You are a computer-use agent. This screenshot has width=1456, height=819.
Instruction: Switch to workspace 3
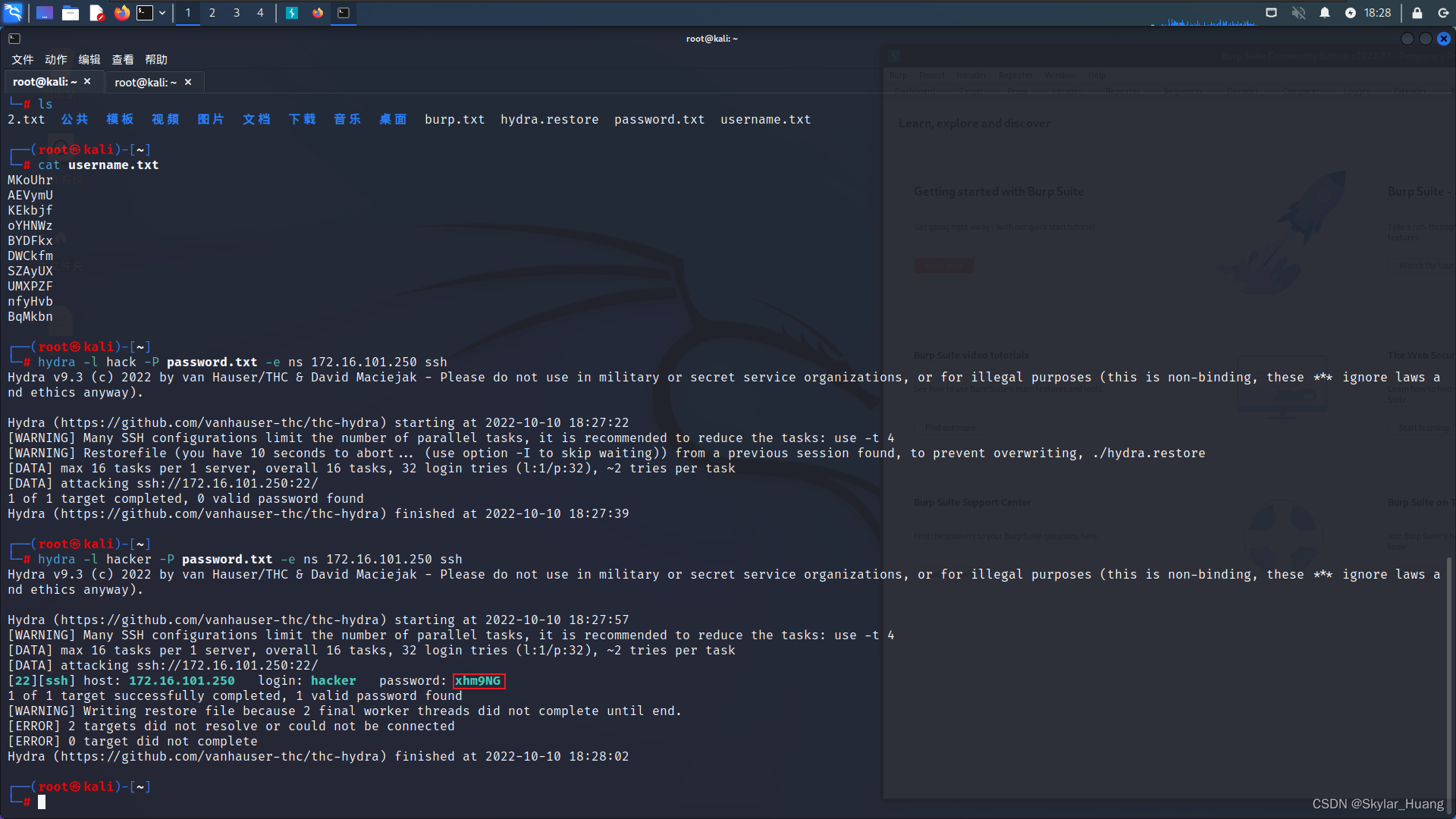(x=237, y=13)
